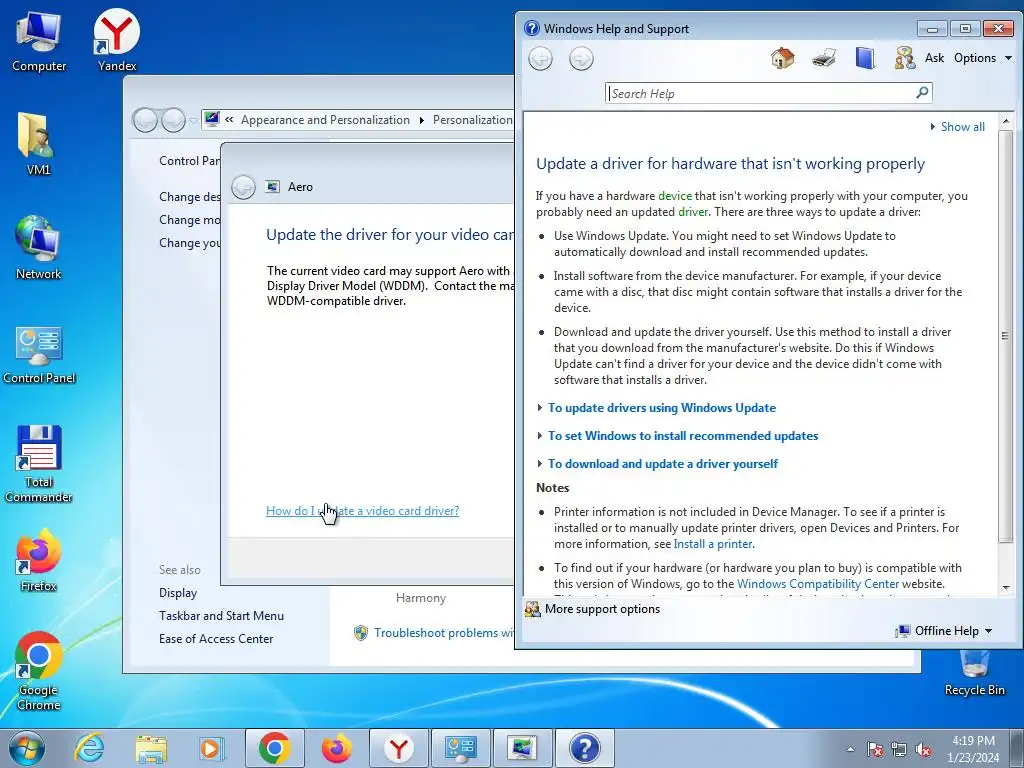Open recent pages dropdown in Personalization window
This screenshot has width=1024, height=768.
click(193, 120)
